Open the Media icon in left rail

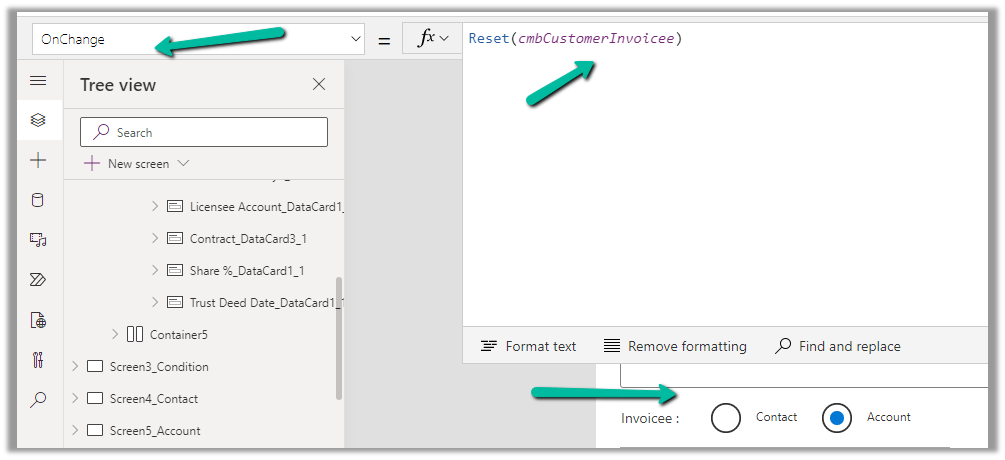[38, 240]
